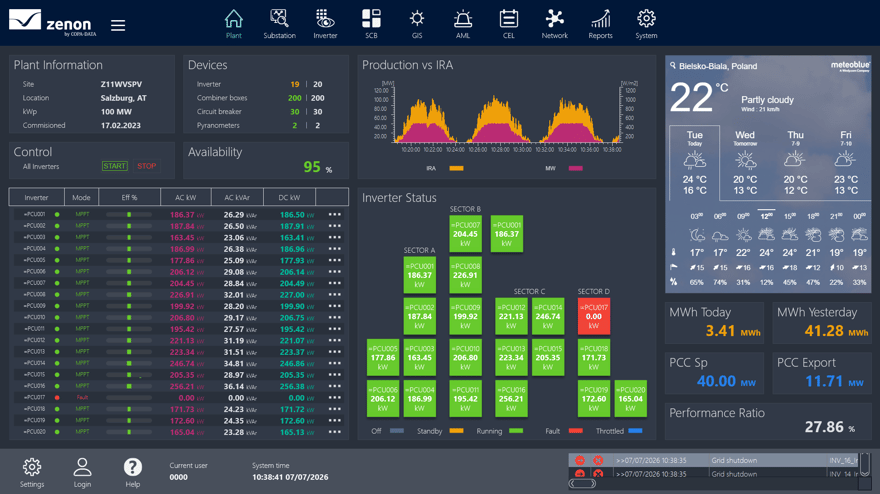The width and height of the screenshot is (880, 494).
Task: Open more options for PCU011 row
Action: [x=334, y=329]
